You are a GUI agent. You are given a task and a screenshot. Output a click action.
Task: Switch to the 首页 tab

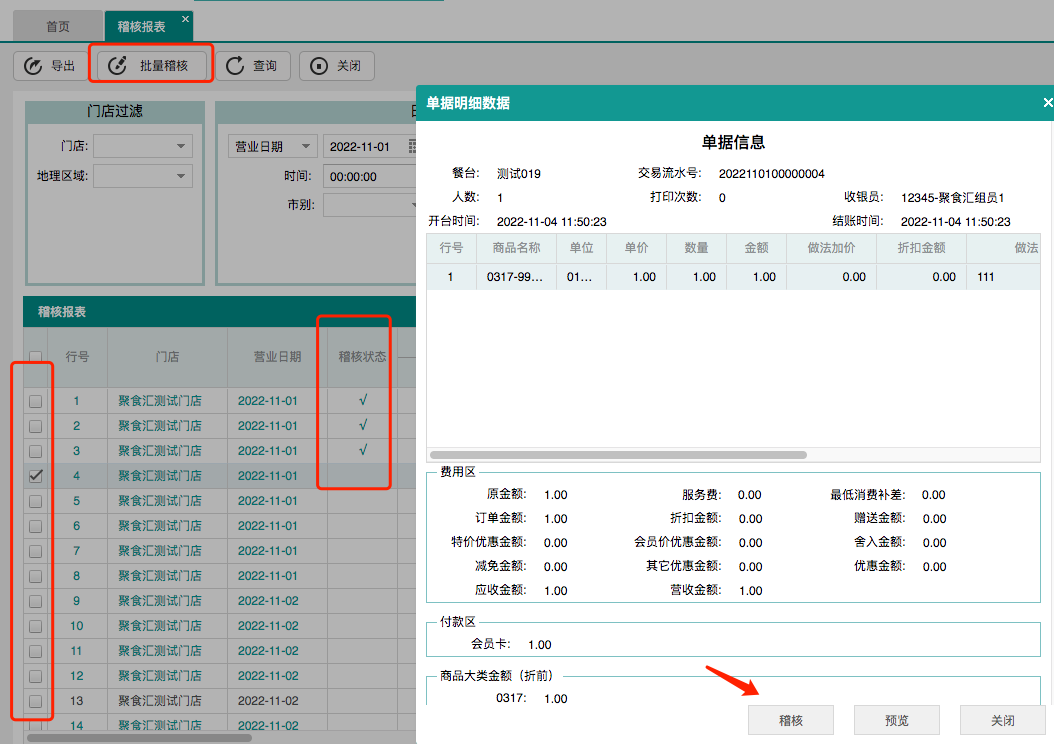[58, 27]
